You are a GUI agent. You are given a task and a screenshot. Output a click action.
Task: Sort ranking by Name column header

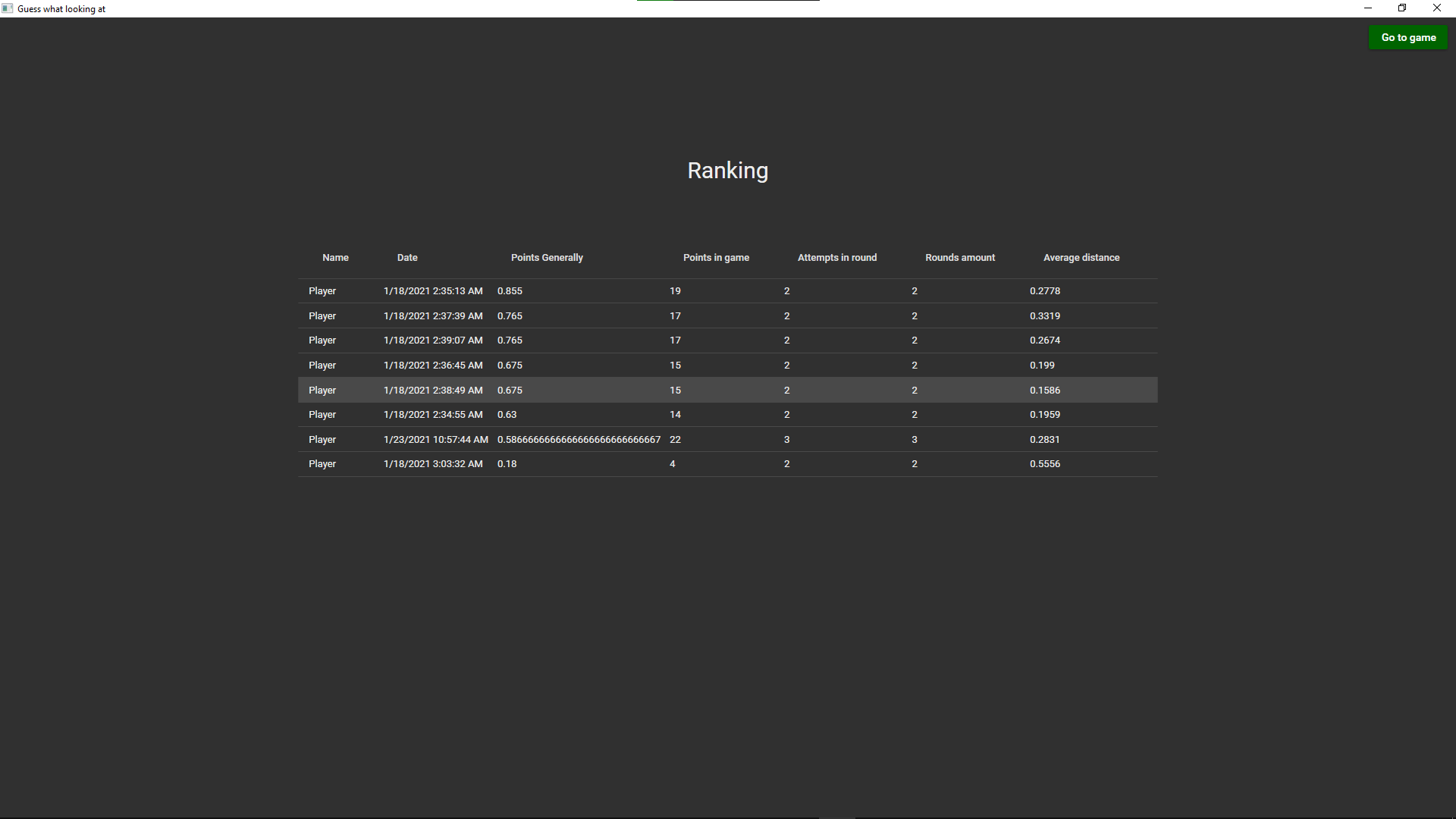(335, 258)
